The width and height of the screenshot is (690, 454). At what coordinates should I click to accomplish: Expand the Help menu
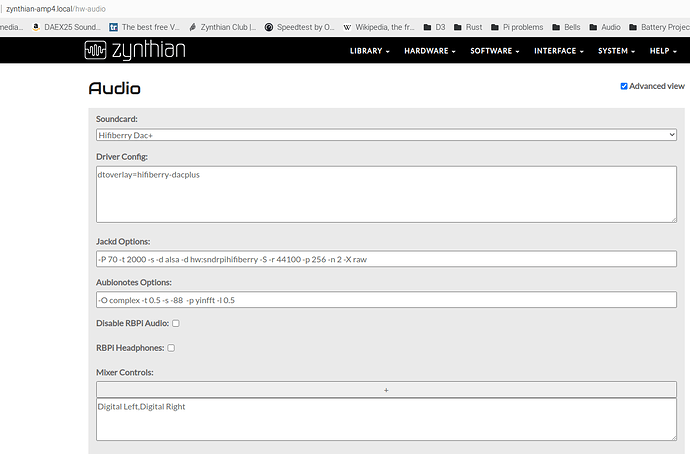663,51
